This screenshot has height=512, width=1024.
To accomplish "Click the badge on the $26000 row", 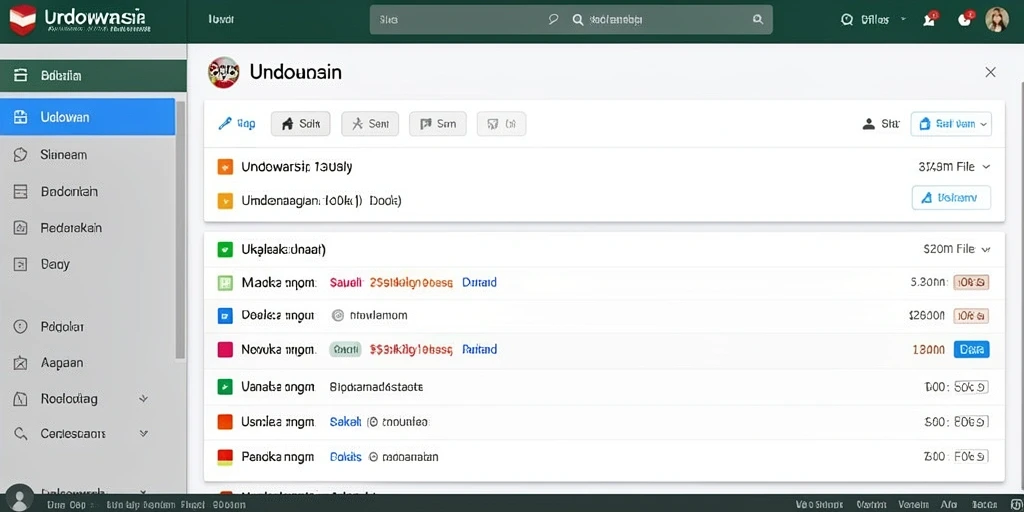I will click(971, 316).
